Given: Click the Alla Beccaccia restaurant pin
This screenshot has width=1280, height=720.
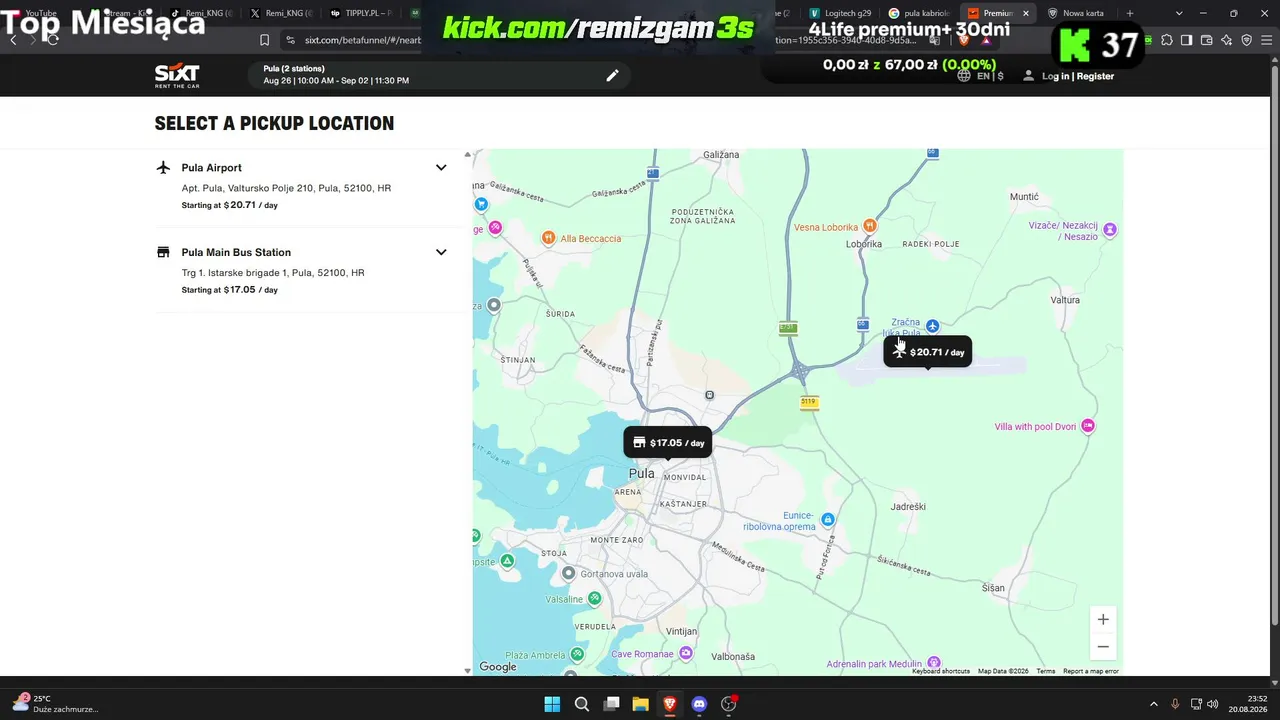Looking at the screenshot, I should (x=548, y=238).
